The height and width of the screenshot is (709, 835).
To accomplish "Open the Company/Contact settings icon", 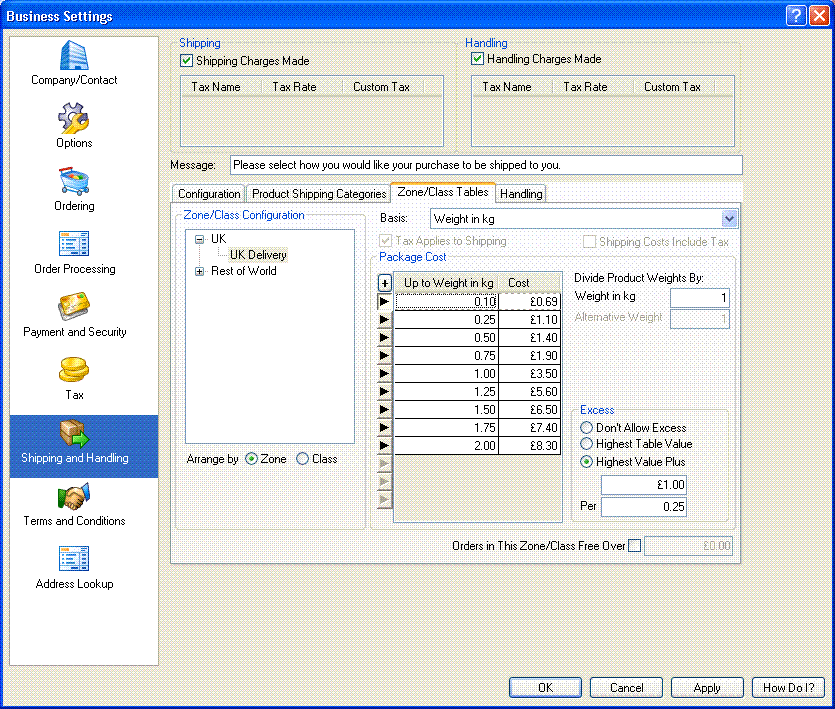I will pyautogui.click(x=74, y=57).
